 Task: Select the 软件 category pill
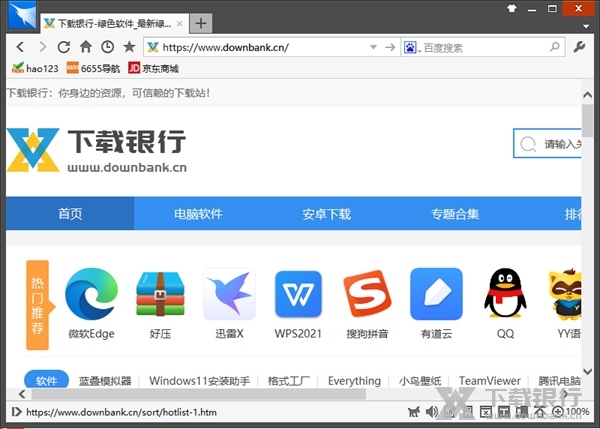coord(46,380)
